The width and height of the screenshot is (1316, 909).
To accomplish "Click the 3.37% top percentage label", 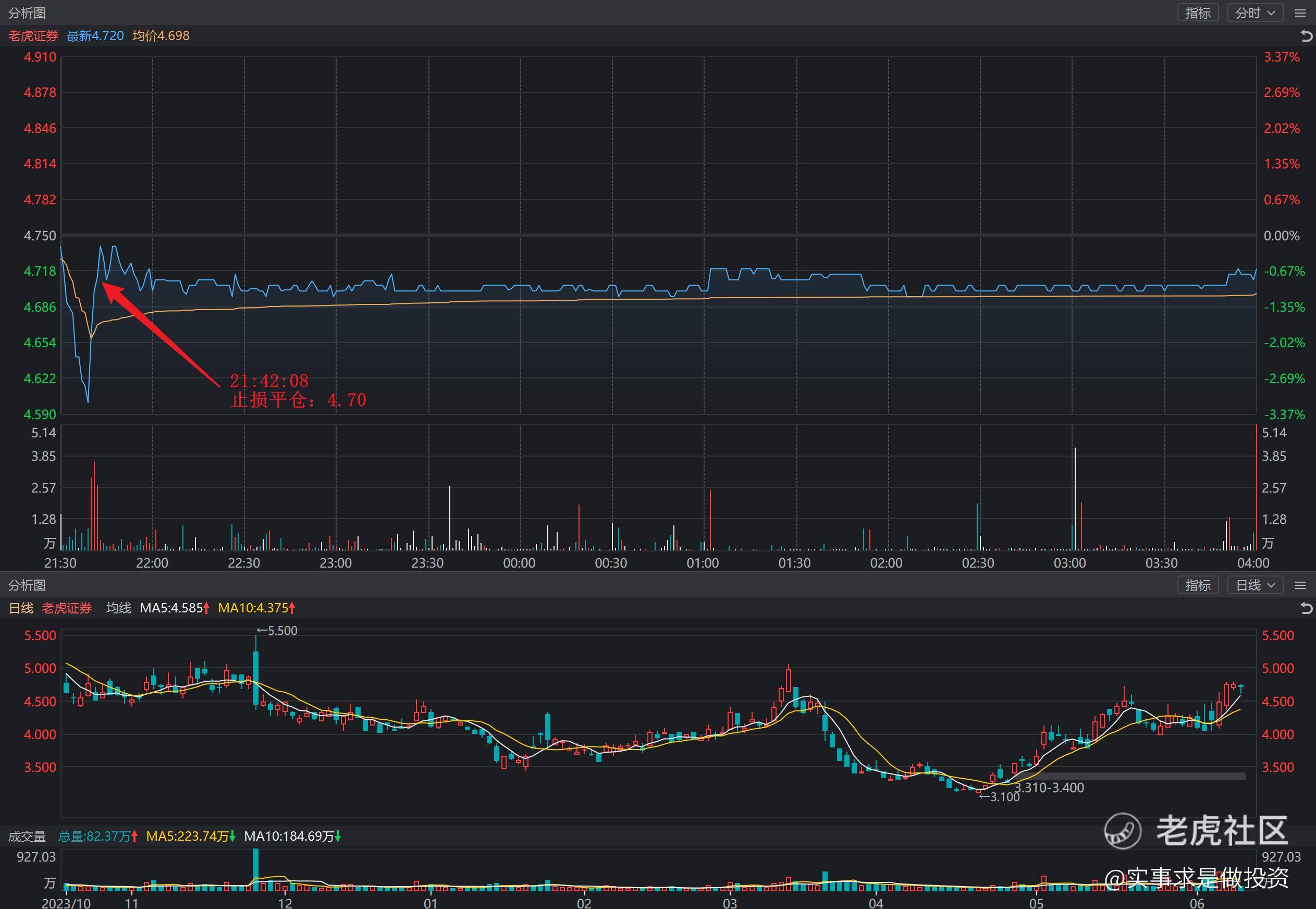I will 1282,57.
